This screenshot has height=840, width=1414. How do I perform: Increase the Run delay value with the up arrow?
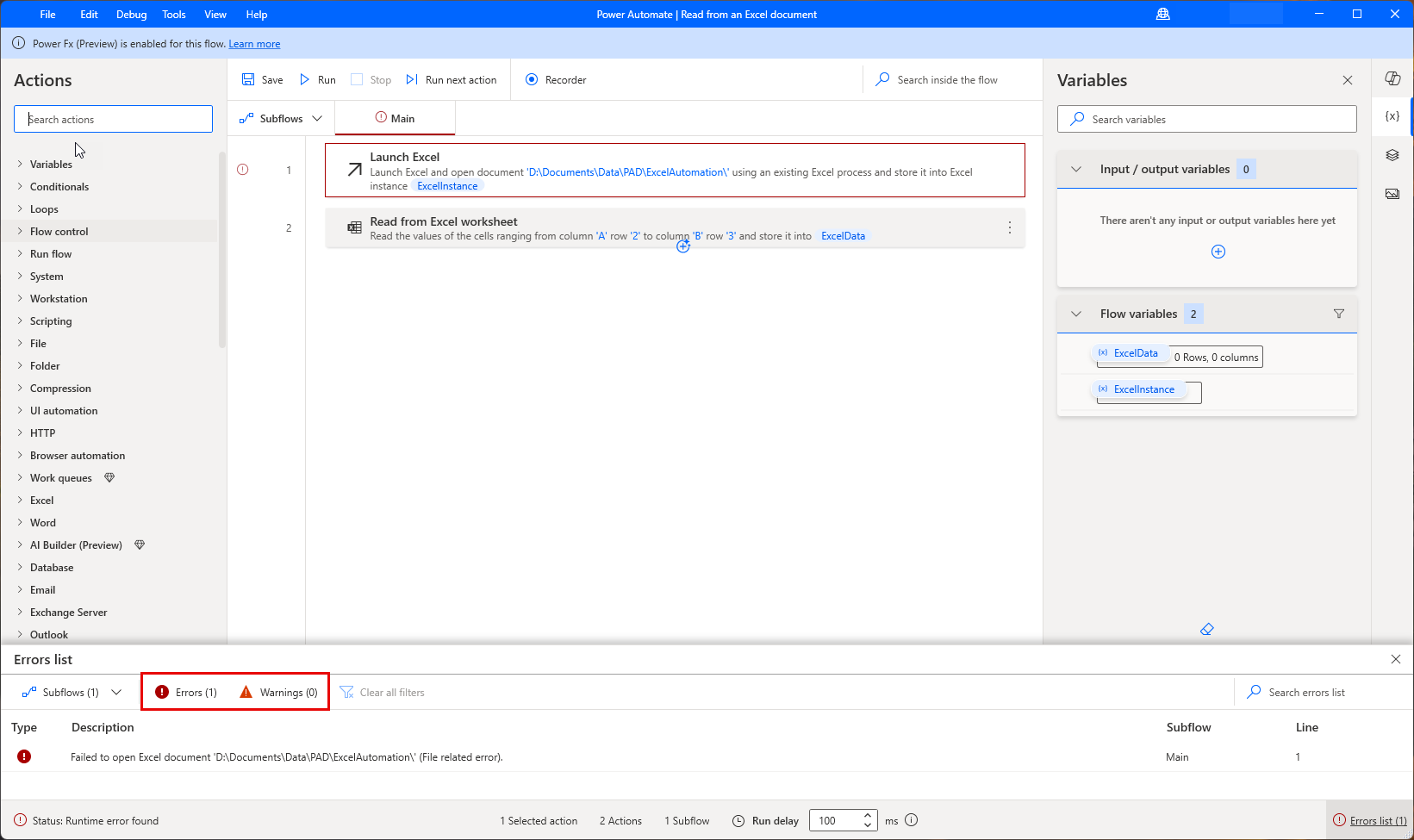click(868, 815)
